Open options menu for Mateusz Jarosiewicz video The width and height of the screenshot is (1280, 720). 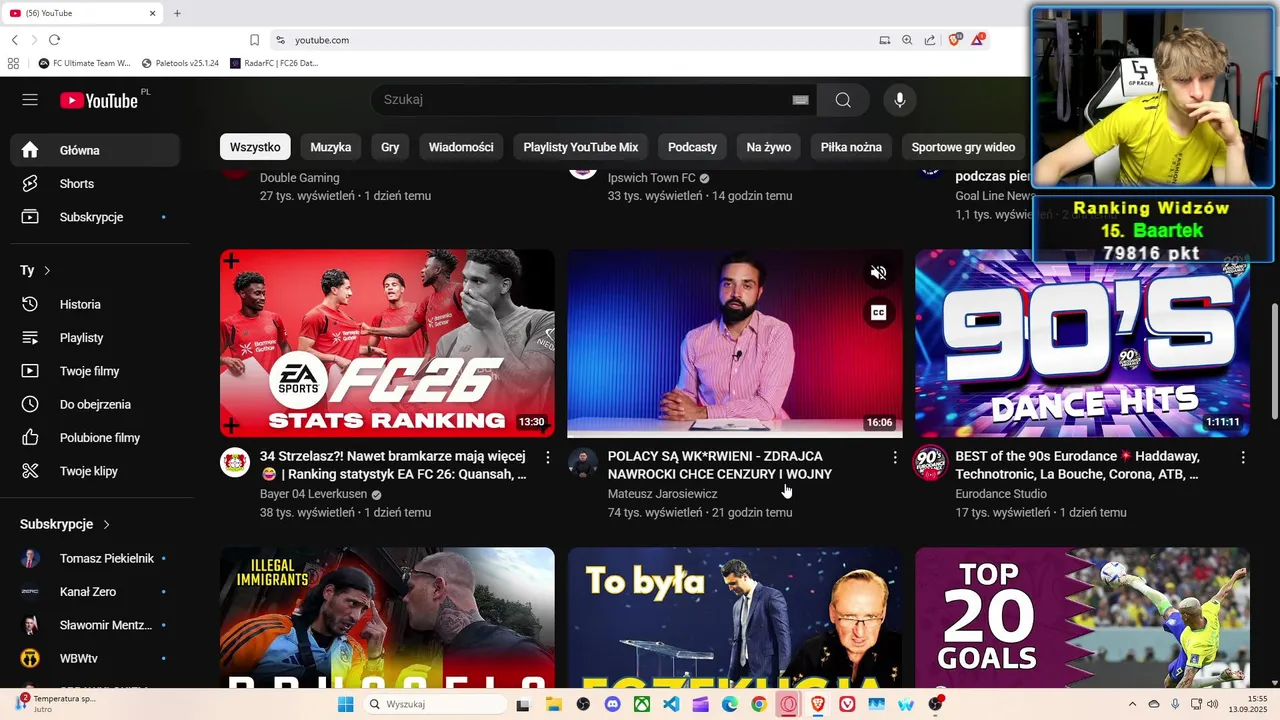[895, 457]
